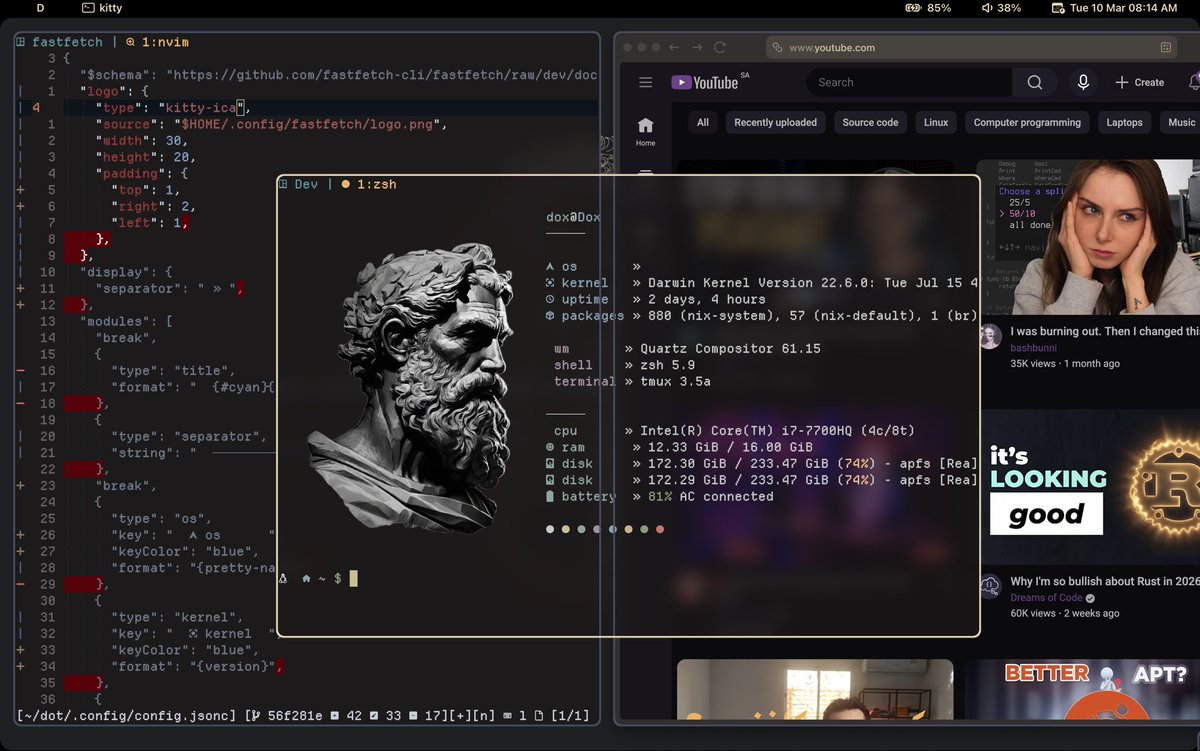Go to Home in YouTube sidebar
This screenshot has width=1200, height=751.
646,131
